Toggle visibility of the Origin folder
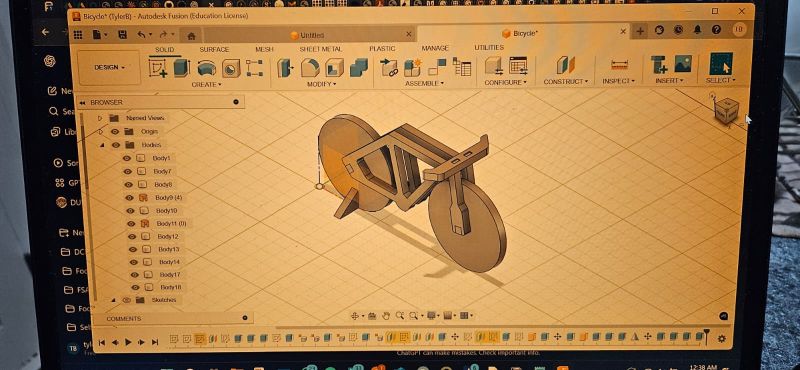This screenshot has height=370, width=800. click(114, 132)
